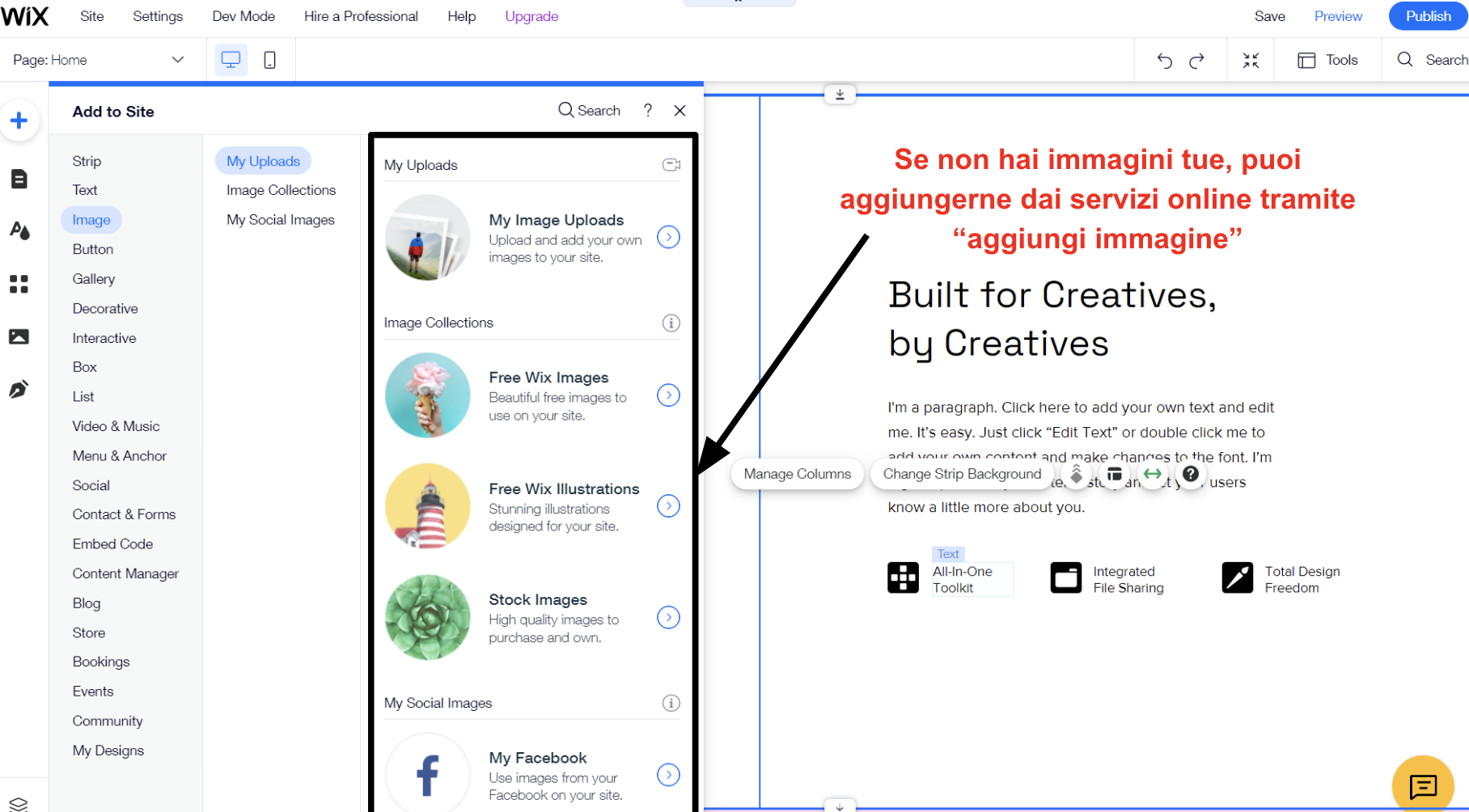Open the Tools menu
1469x812 pixels.
[1327, 60]
